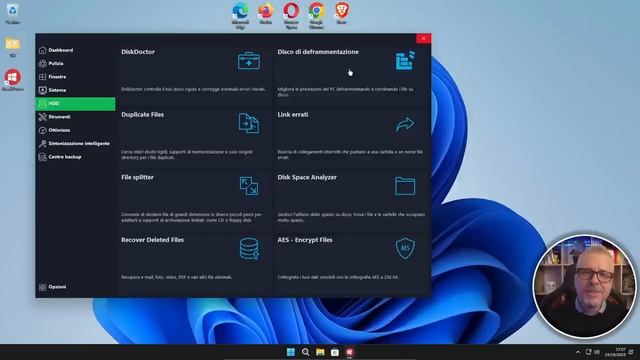The width and height of the screenshot is (640, 360).
Task: Click the red app icon in taskbar
Action: click(350, 352)
